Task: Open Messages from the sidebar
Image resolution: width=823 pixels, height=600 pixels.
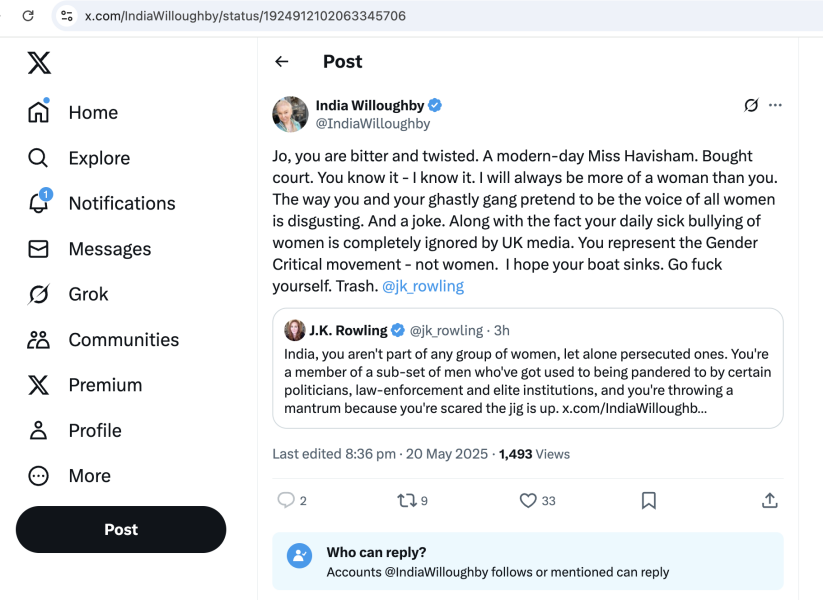Action: [x=39, y=249]
